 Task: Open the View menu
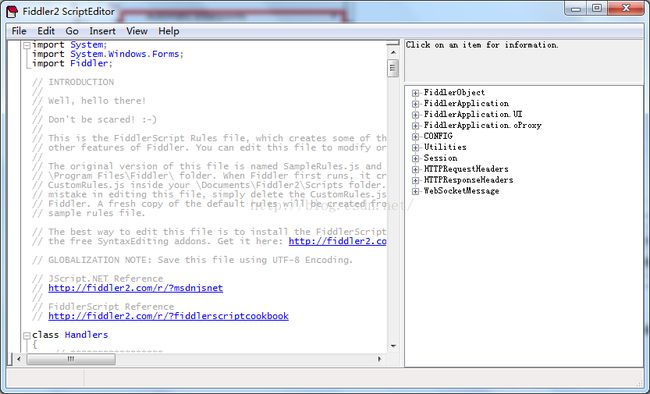[137, 31]
